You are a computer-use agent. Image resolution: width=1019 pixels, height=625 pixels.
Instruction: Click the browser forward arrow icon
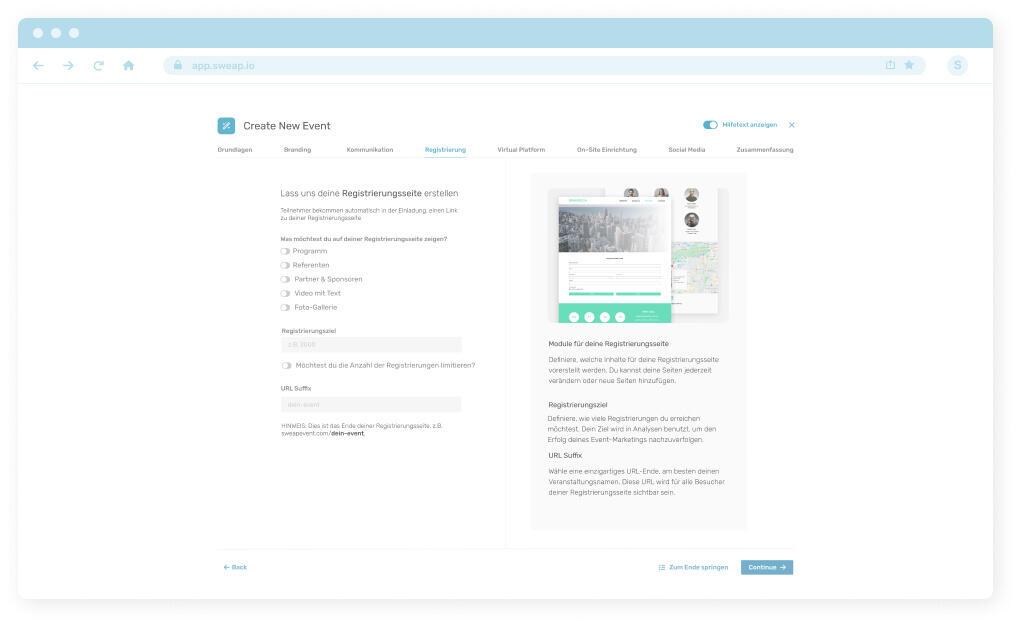coord(68,66)
